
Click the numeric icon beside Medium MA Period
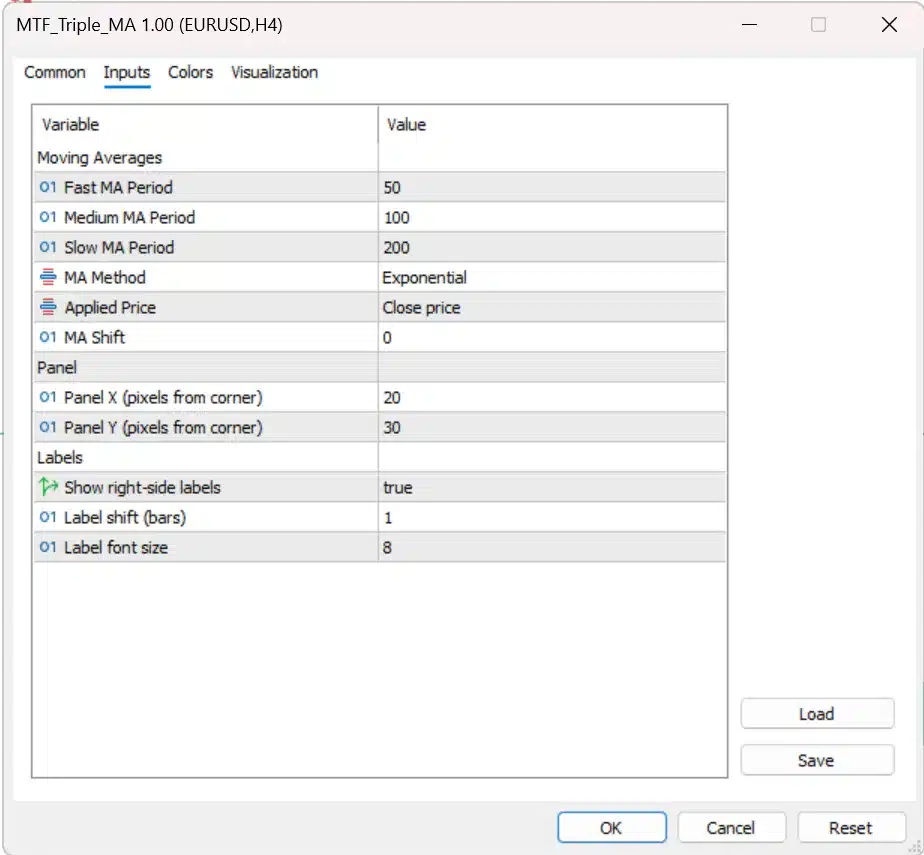pyautogui.click(x=46, y=217)
